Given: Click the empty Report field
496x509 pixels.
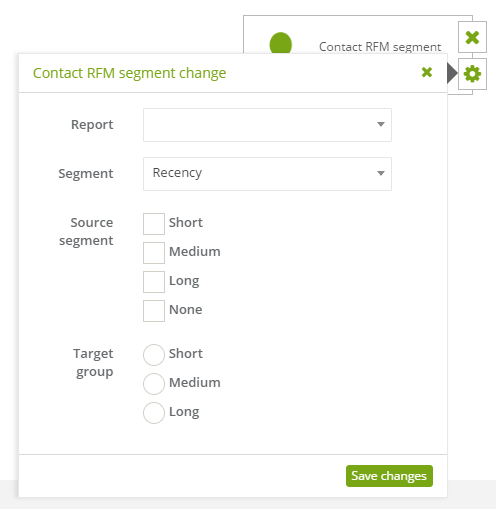Looking at the screenshot, I should click(267, 125).
